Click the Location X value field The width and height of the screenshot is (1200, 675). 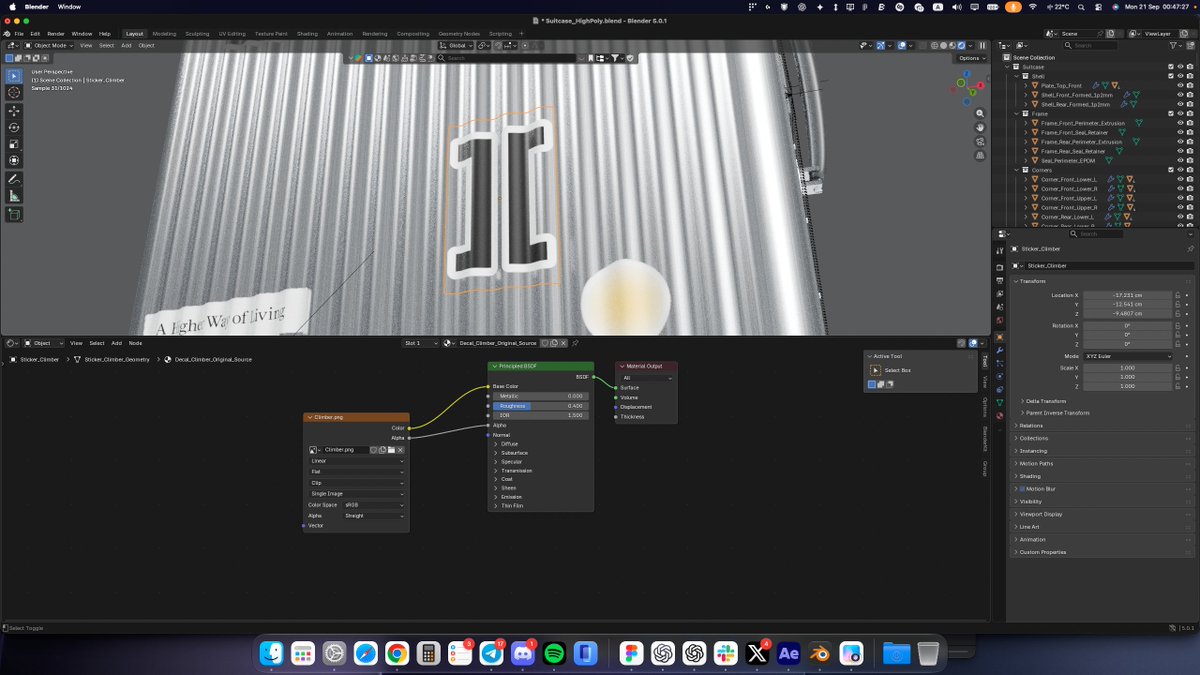[x=1127, y=295]
